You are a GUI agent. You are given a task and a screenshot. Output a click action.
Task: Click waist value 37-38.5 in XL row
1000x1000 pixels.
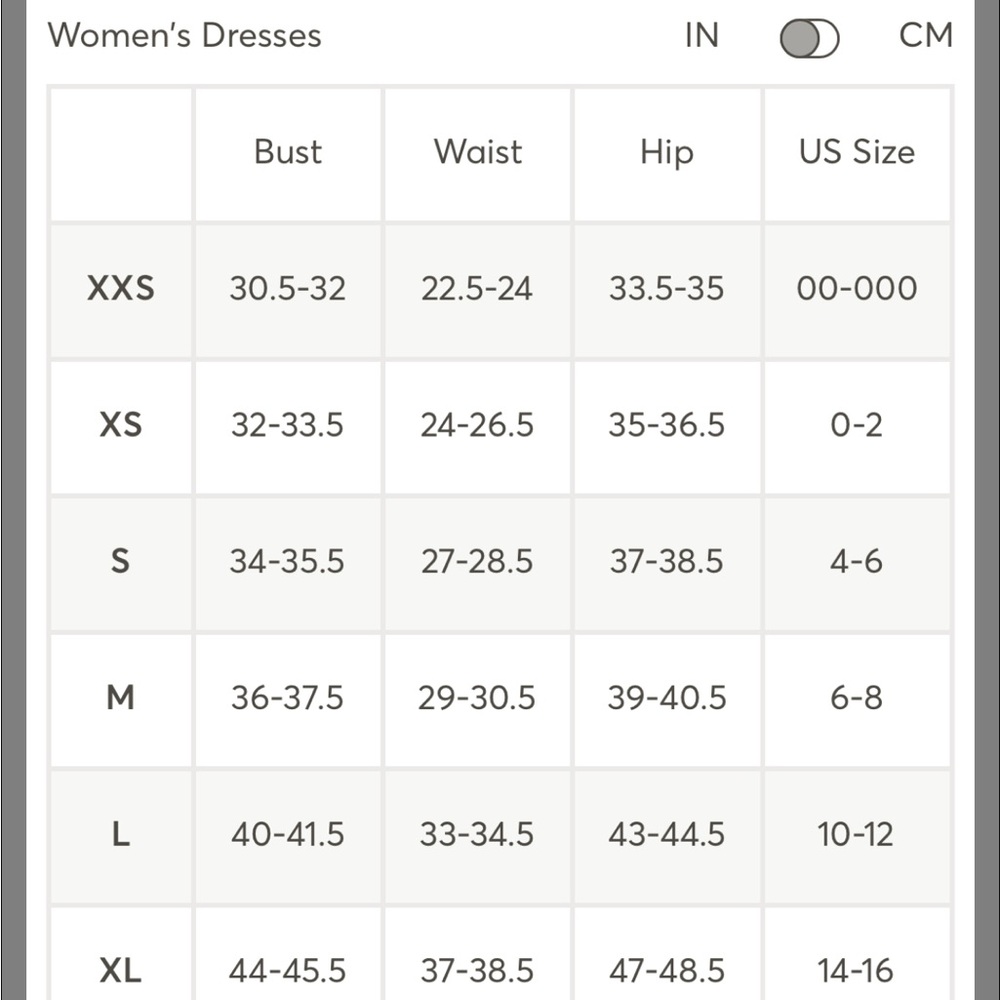(476, 971)
